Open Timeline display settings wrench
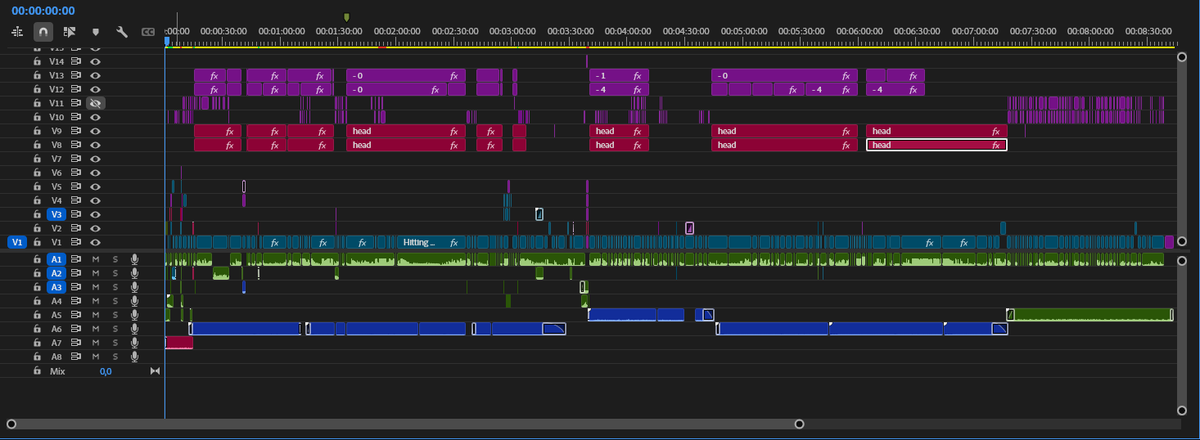The width and height of the screenshot is (1200, 440). tap(122, 32)
